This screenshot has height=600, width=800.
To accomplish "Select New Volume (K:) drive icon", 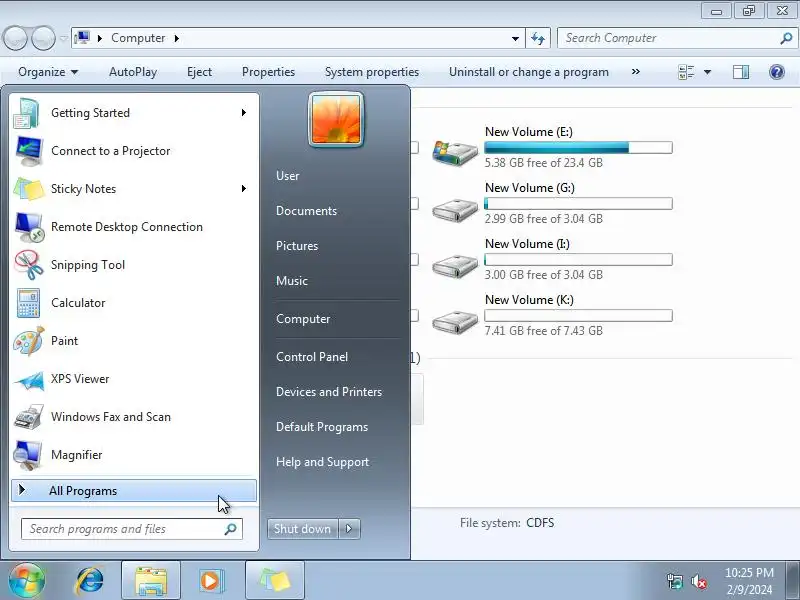I will (455, 321).
